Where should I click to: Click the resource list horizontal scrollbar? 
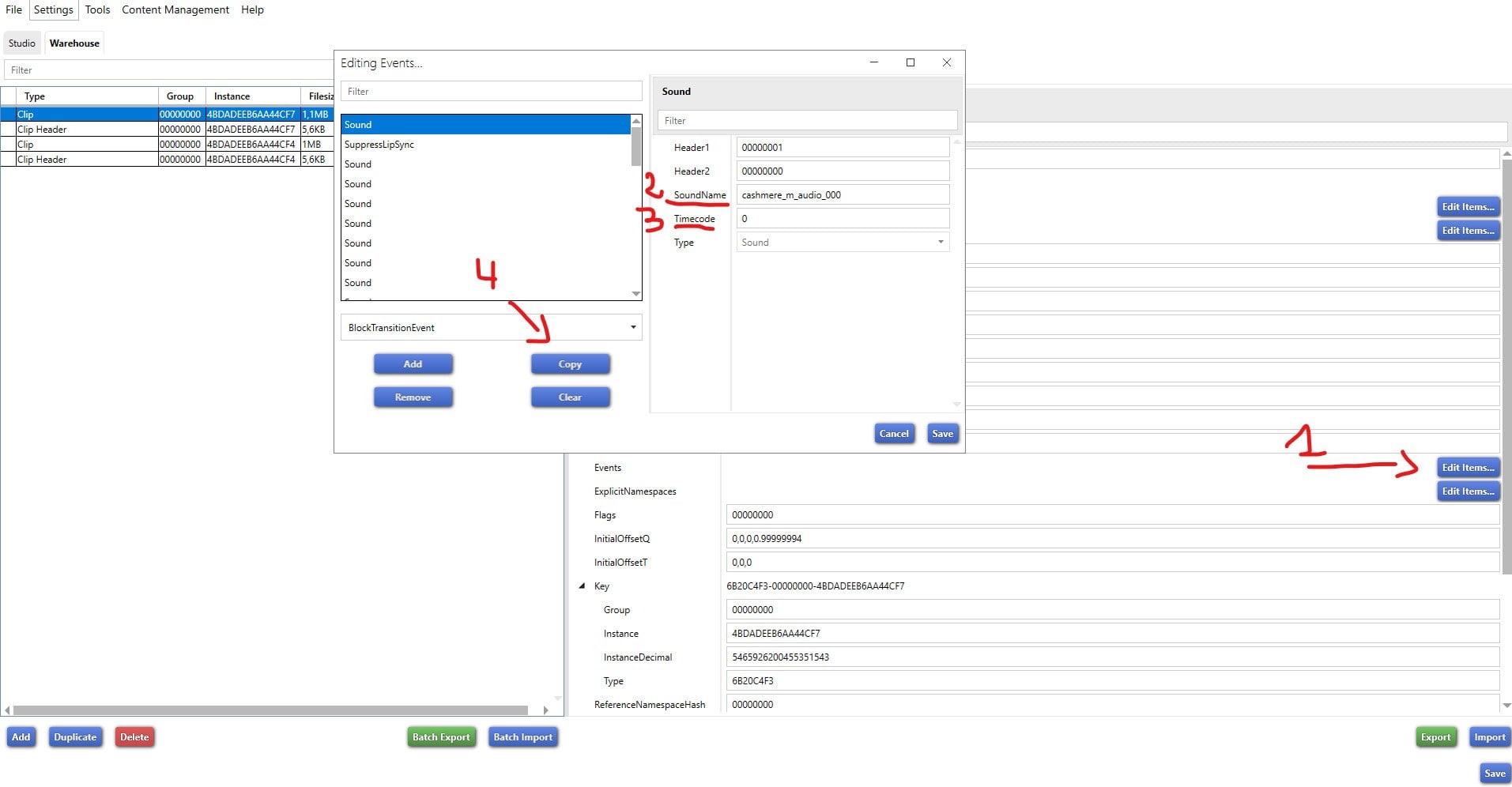(271, 710)
